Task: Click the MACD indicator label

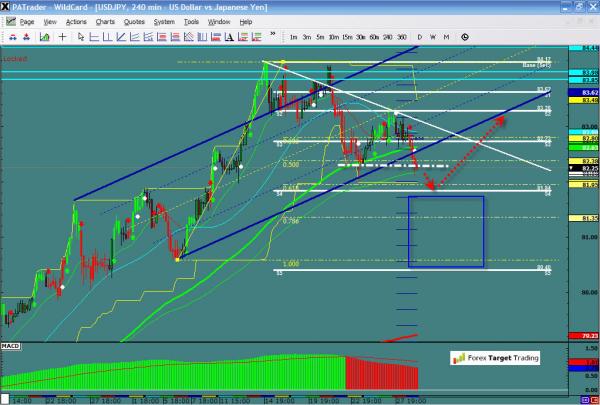Action: (12, 346)
